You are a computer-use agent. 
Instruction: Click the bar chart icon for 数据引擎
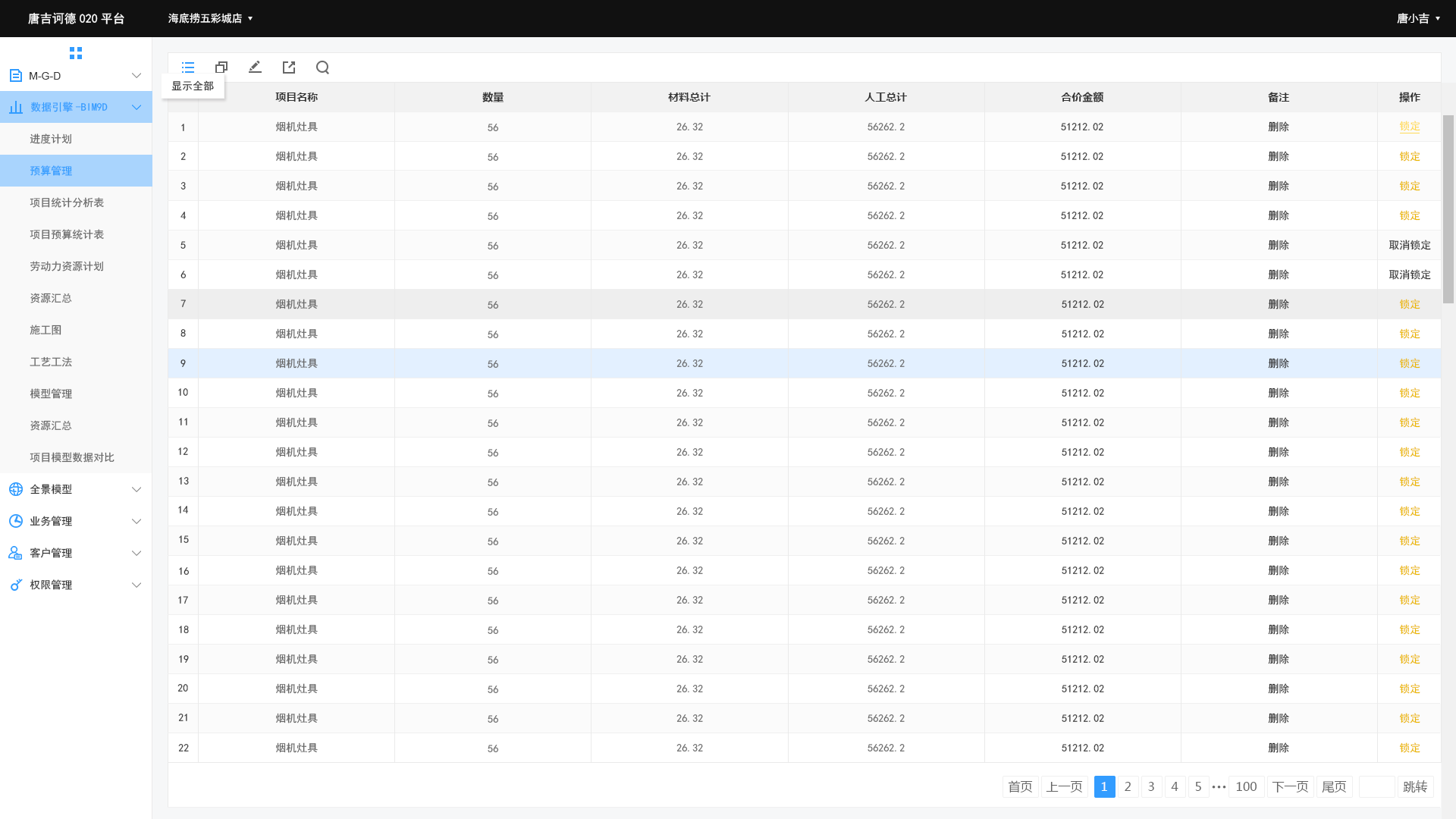[x=16, y=107]
